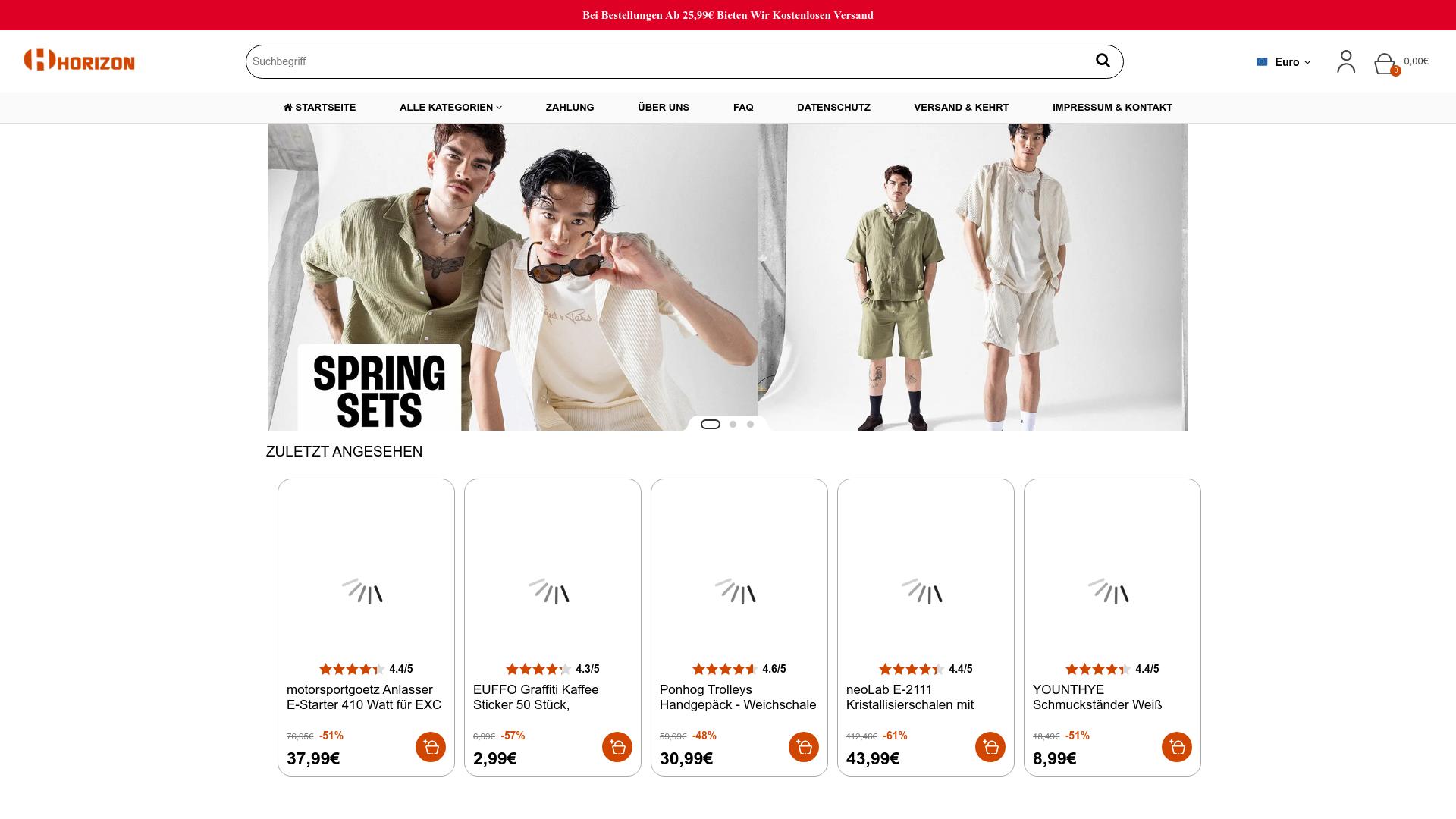This screenshot has width=1456, height=819.
Task: Switch to third carousel slide dot
Action: [750, 424]
